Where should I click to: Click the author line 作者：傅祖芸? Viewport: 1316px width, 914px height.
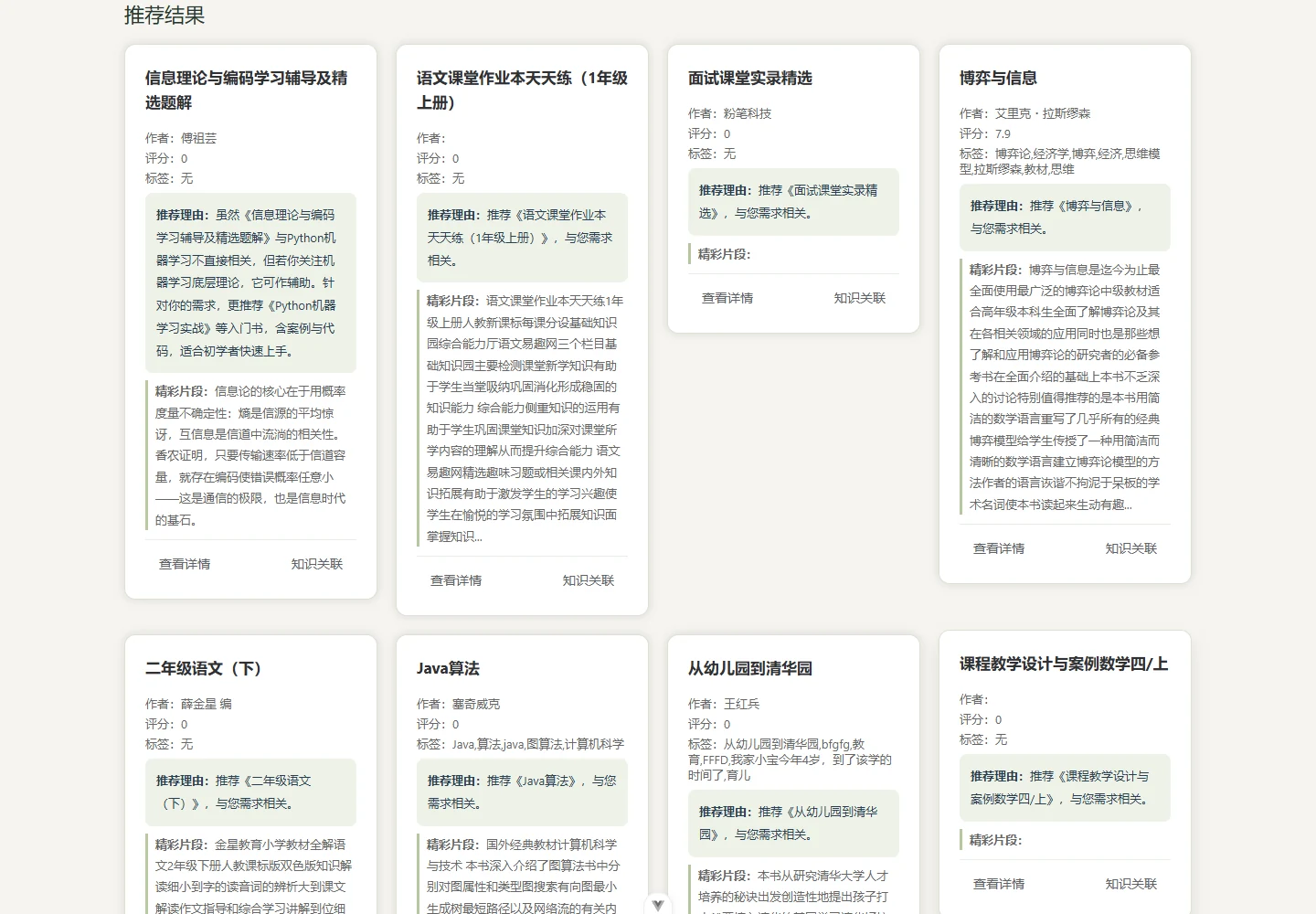tap(181, 138)
